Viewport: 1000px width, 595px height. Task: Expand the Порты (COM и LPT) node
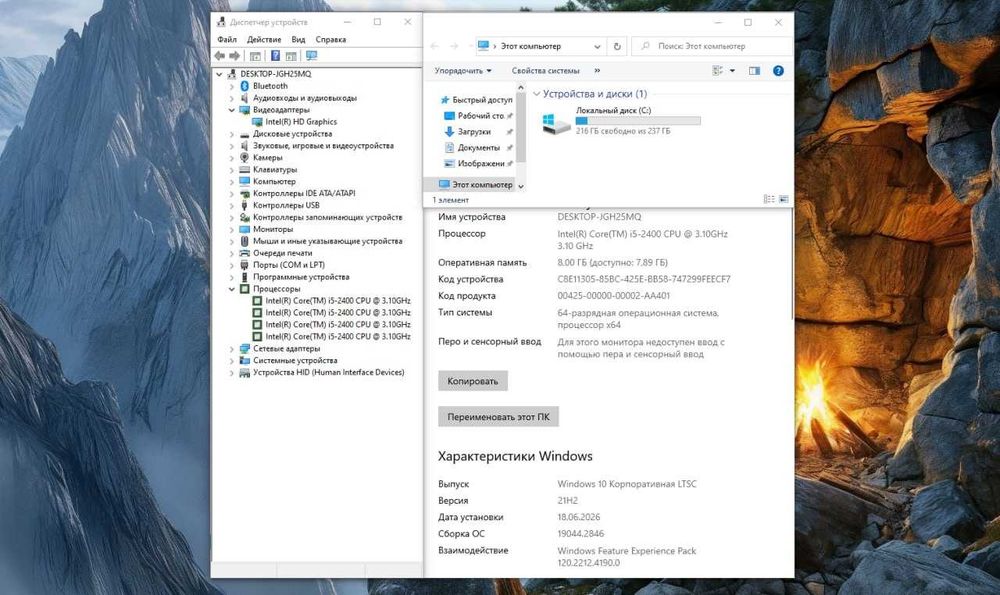232,265
